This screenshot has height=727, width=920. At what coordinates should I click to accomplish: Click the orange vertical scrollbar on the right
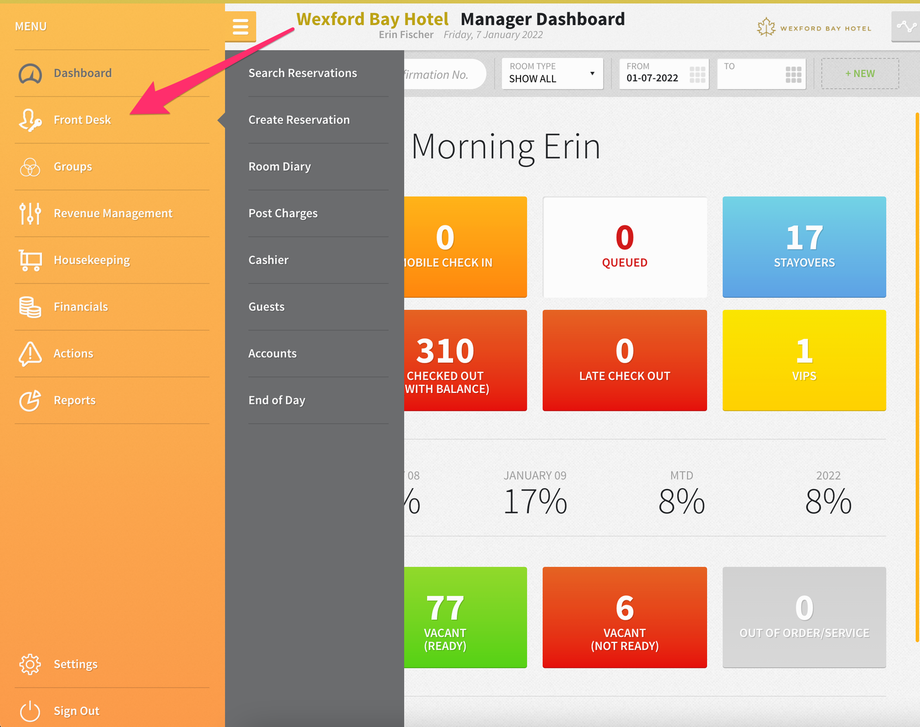tap(917, 376)
